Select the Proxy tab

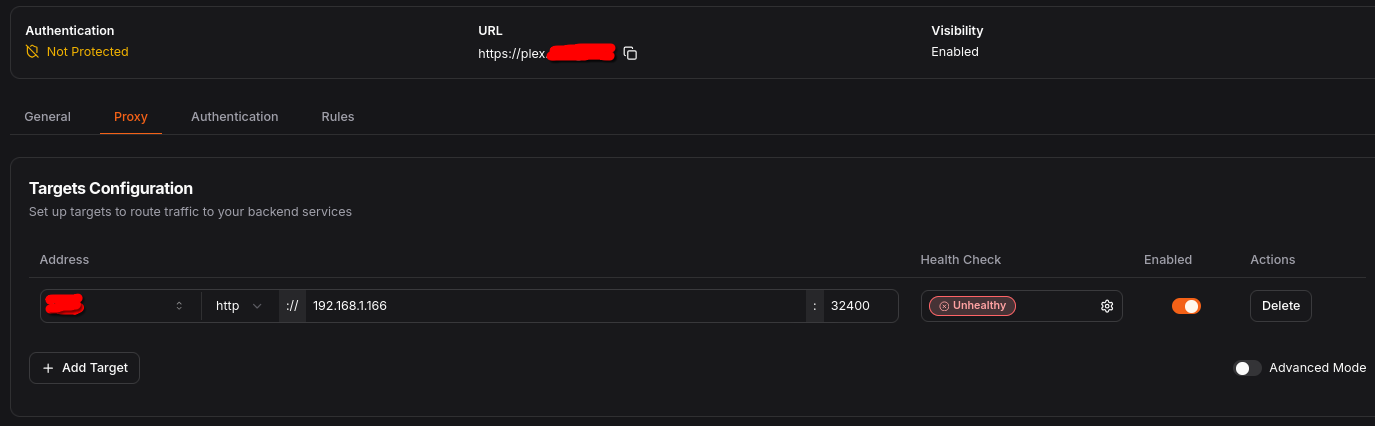pyautogui.click(x=130, y=117)
